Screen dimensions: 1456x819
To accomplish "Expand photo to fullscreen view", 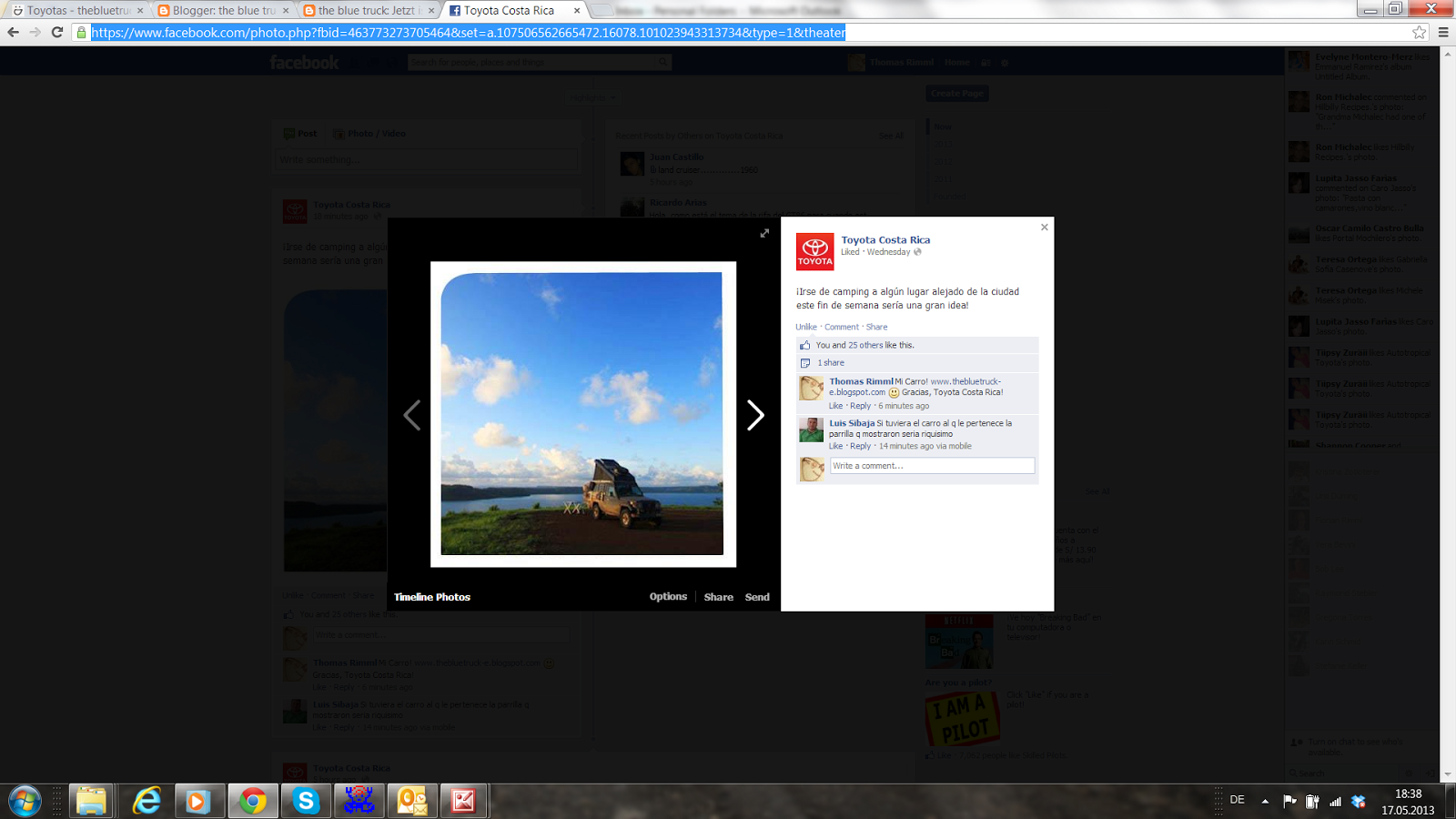I will 764,233.
